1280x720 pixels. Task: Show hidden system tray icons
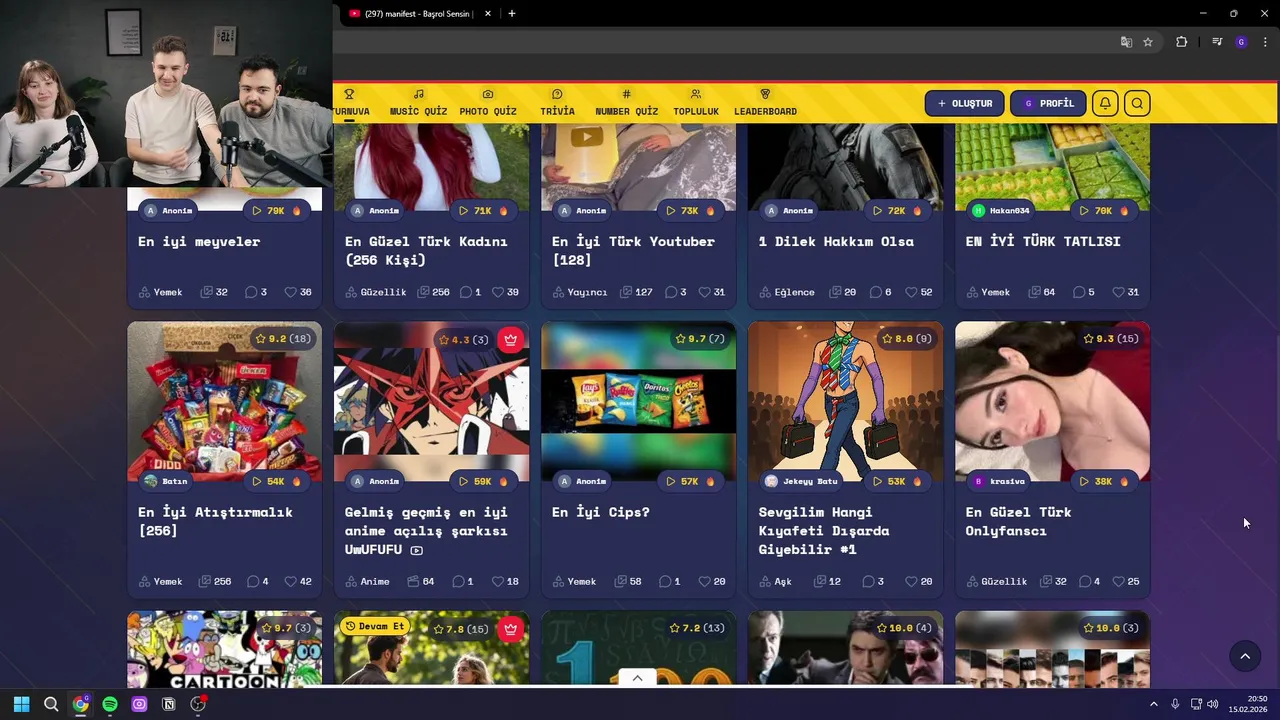point(1153,704)
